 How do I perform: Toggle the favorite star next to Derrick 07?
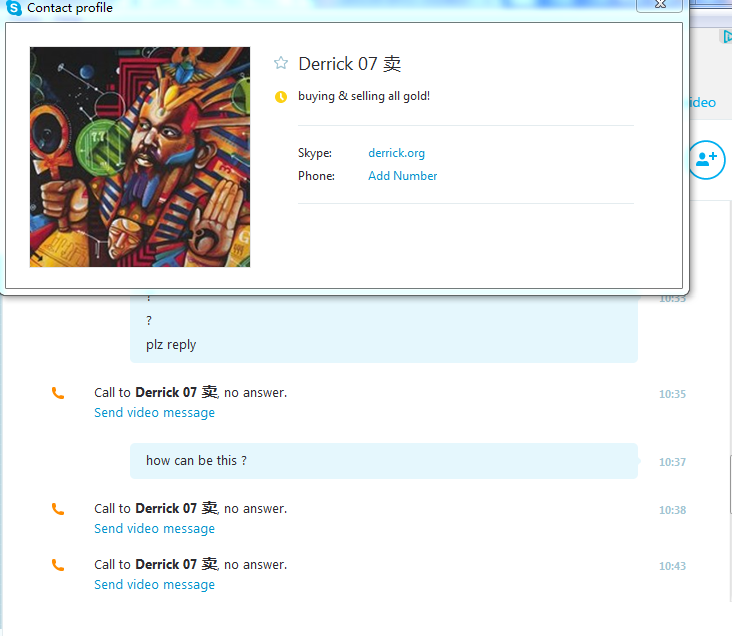click(281, 63)
